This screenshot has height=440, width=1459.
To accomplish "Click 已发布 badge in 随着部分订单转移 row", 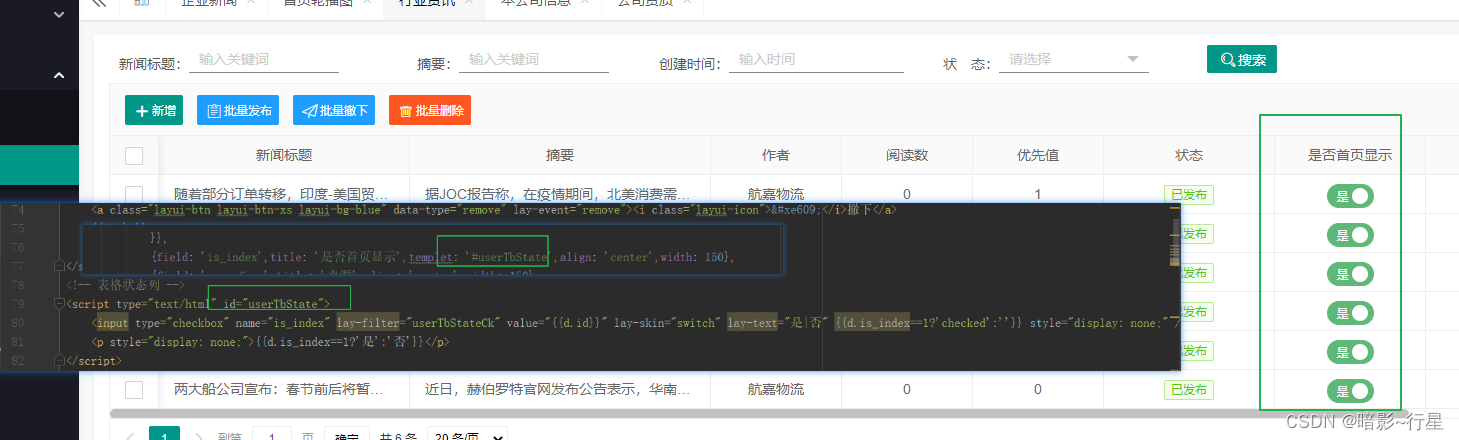I will tap(1189, 194).
